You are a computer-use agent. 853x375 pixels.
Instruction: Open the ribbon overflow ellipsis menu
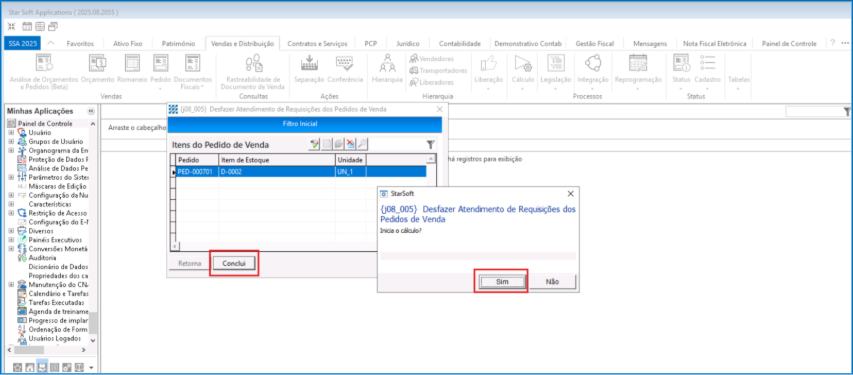tap(845, 43)
